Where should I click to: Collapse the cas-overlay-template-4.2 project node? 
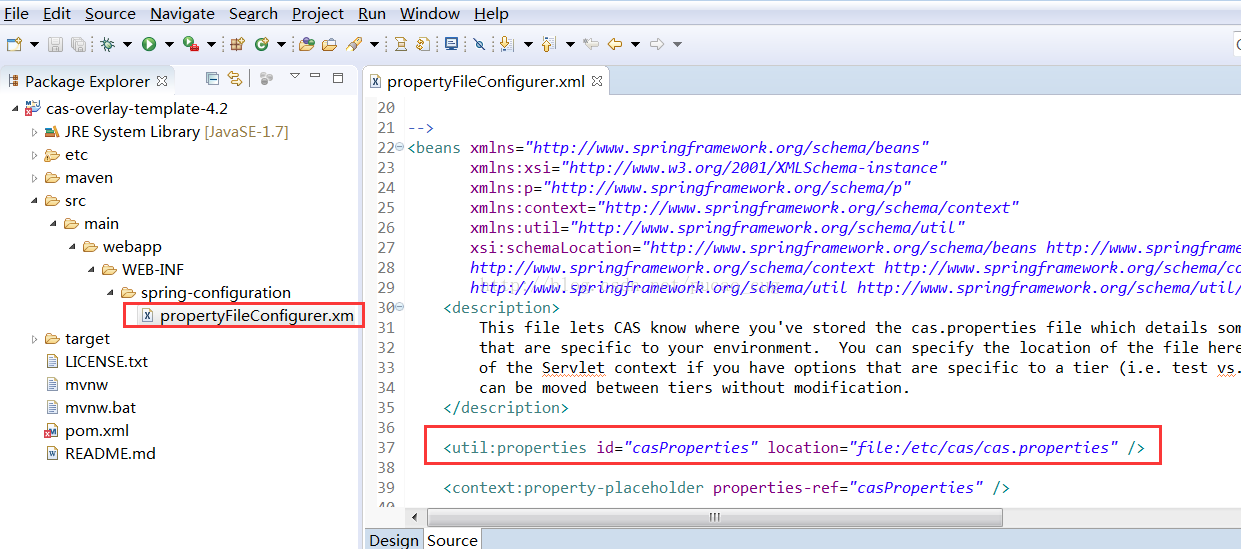[14, 108]
